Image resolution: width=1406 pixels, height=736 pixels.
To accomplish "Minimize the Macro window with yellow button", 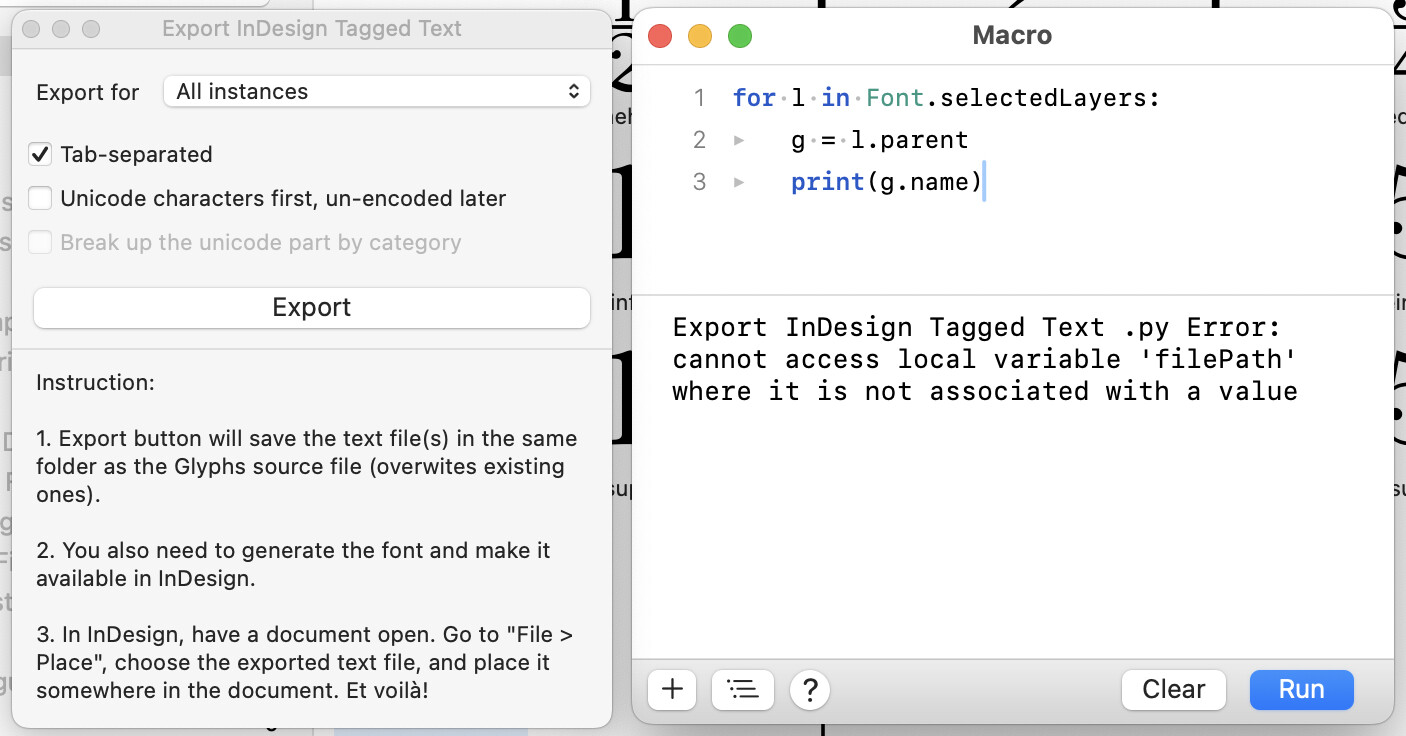I will tap(700, 37).
